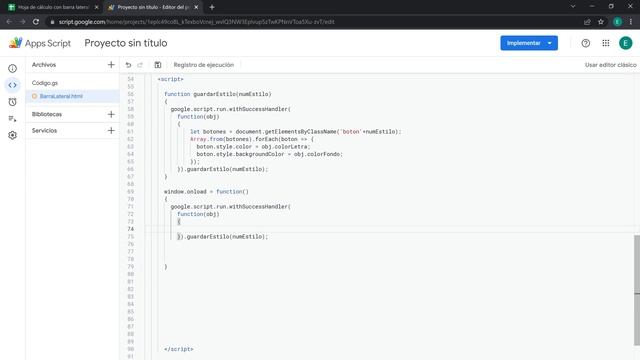Viewport: 640px width, 360px height.
Task: Click line number 69 in the gutter
Action: coord(131,191)
